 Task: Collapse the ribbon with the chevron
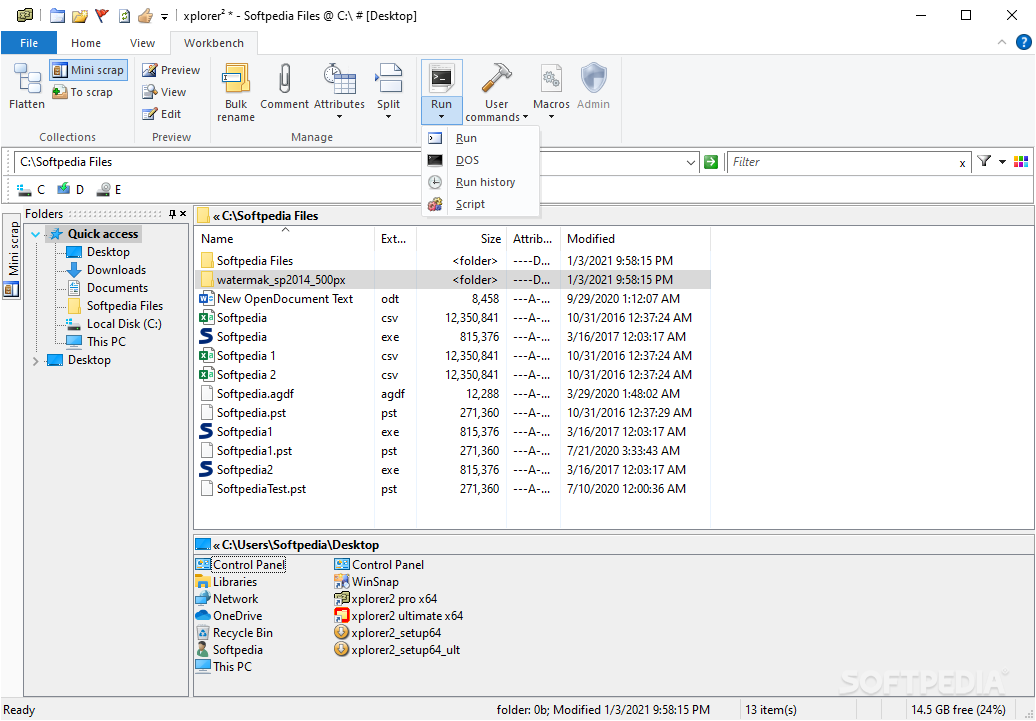(x=1002, y=42)
